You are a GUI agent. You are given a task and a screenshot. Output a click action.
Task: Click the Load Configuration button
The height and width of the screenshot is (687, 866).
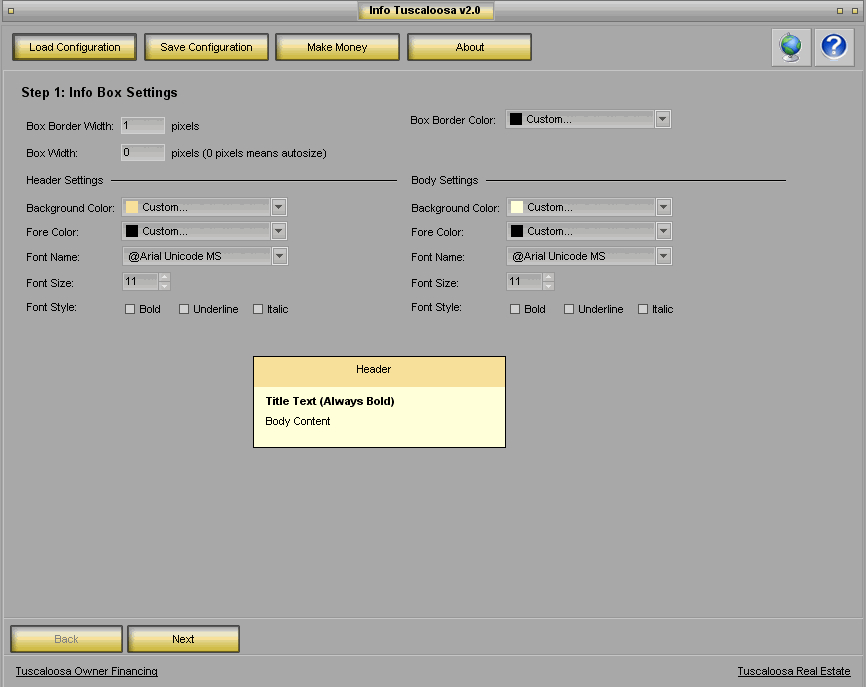tap(75, 47)
